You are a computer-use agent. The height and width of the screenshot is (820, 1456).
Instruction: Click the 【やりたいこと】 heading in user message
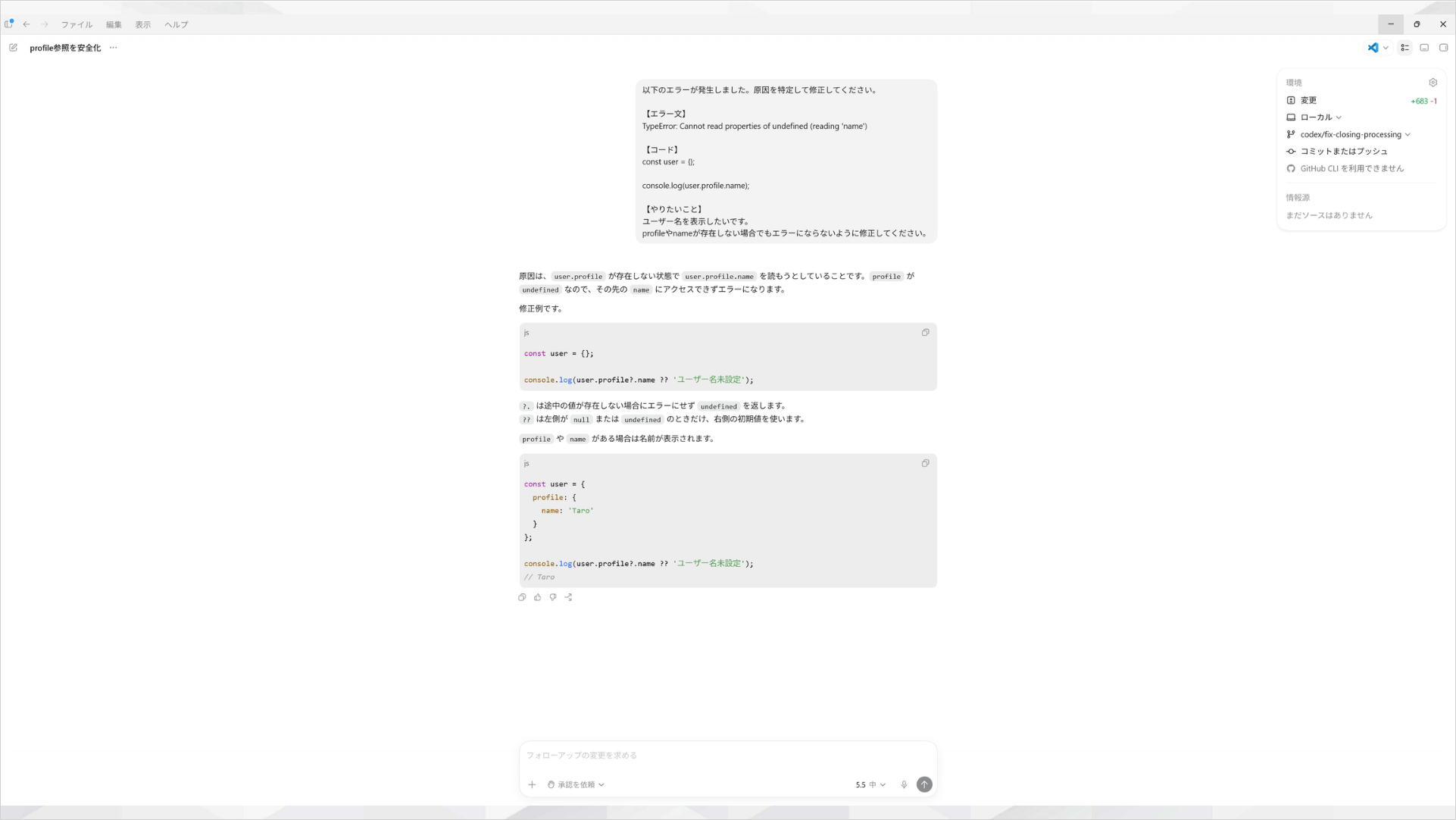click(673, 209)
